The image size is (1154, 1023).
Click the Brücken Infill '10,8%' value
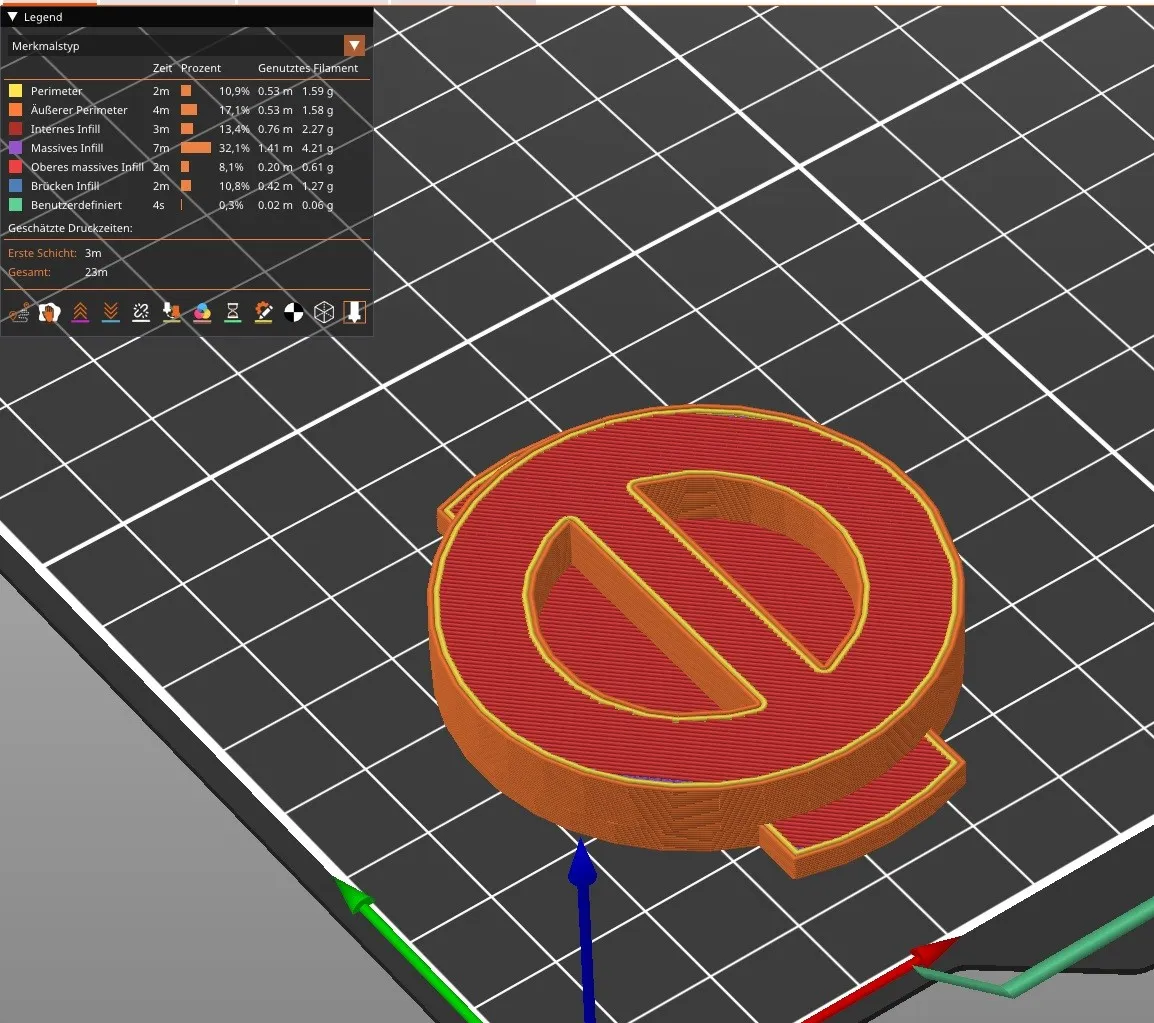(x=234, y=186)
